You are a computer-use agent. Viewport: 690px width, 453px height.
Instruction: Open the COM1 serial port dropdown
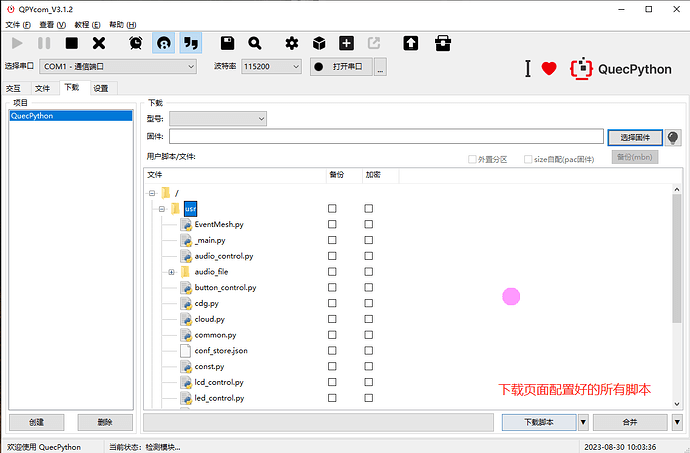pos(118,66)
